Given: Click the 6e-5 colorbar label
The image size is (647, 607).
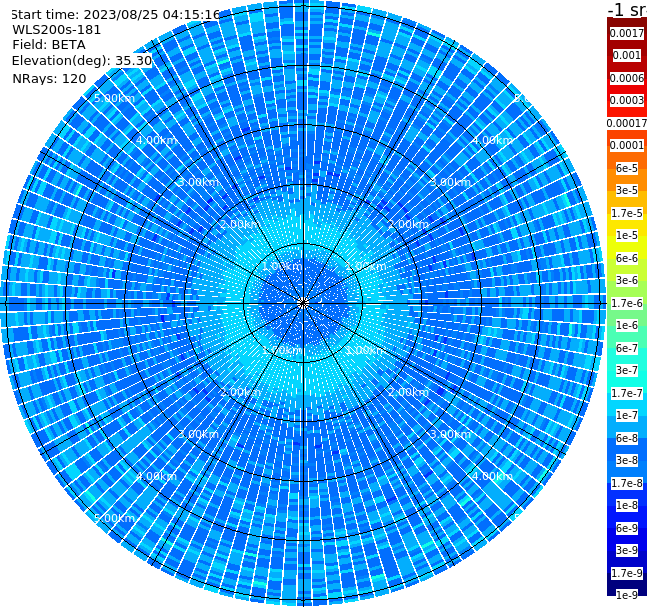Looking at the screenshot, I should tap(627, 168).
